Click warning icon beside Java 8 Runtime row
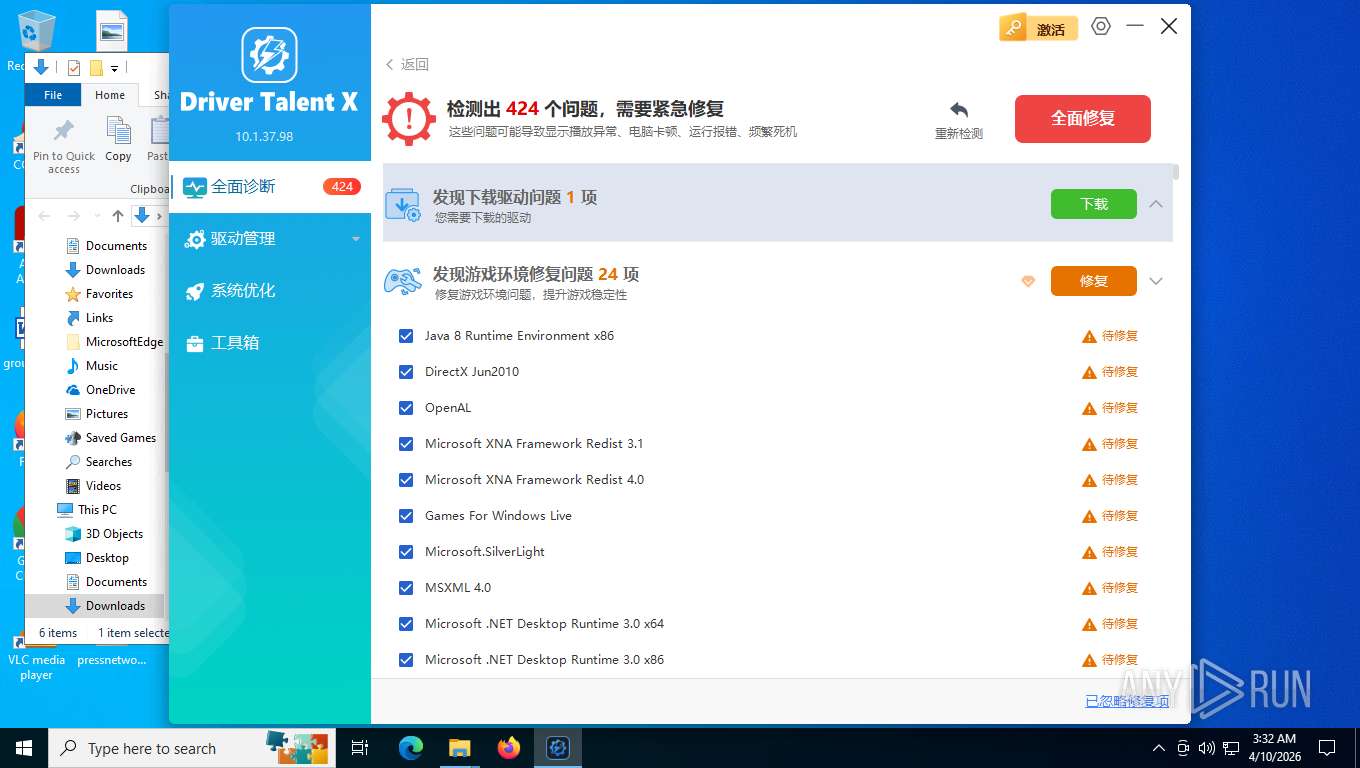 click(x=1090, y=336)
